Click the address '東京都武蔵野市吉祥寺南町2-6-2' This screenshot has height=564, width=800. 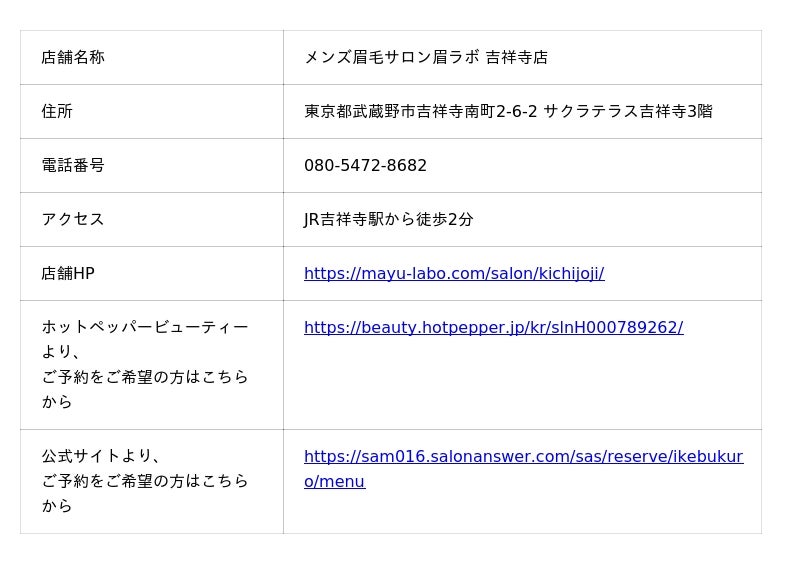420,111
